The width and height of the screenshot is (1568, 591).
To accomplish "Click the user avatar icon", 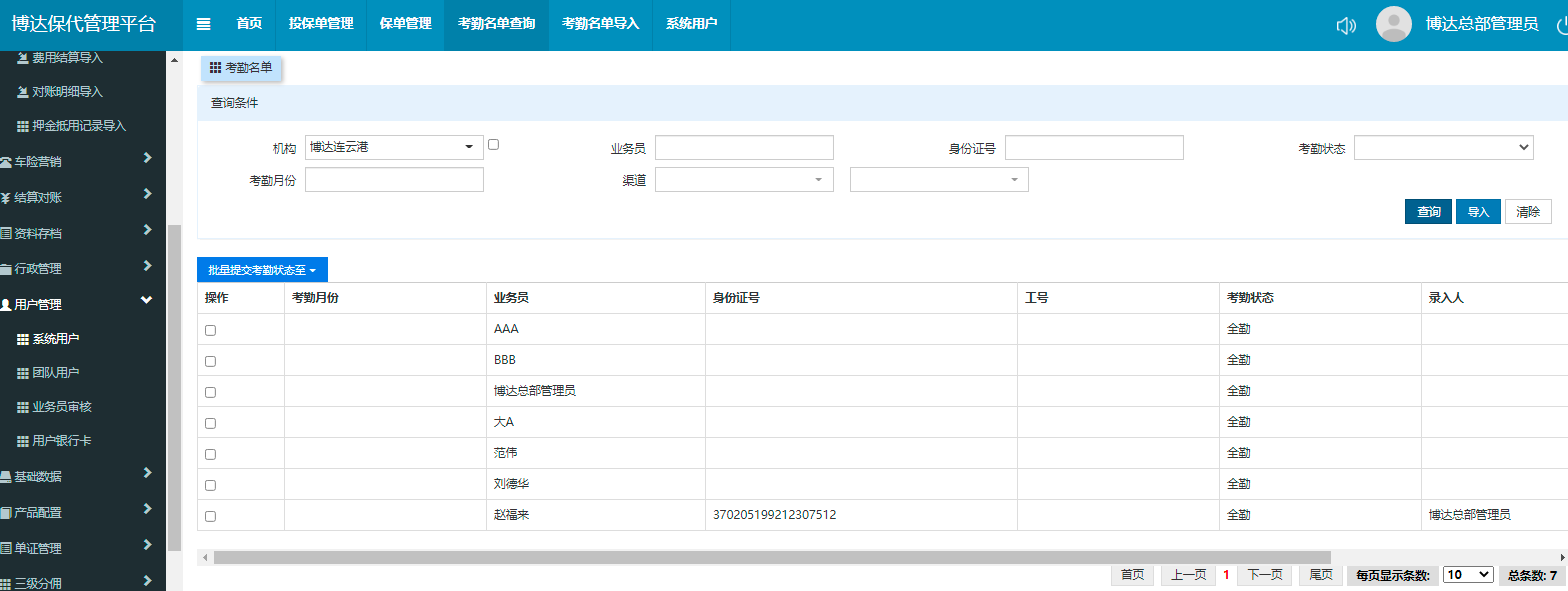I will (1393, 24).
